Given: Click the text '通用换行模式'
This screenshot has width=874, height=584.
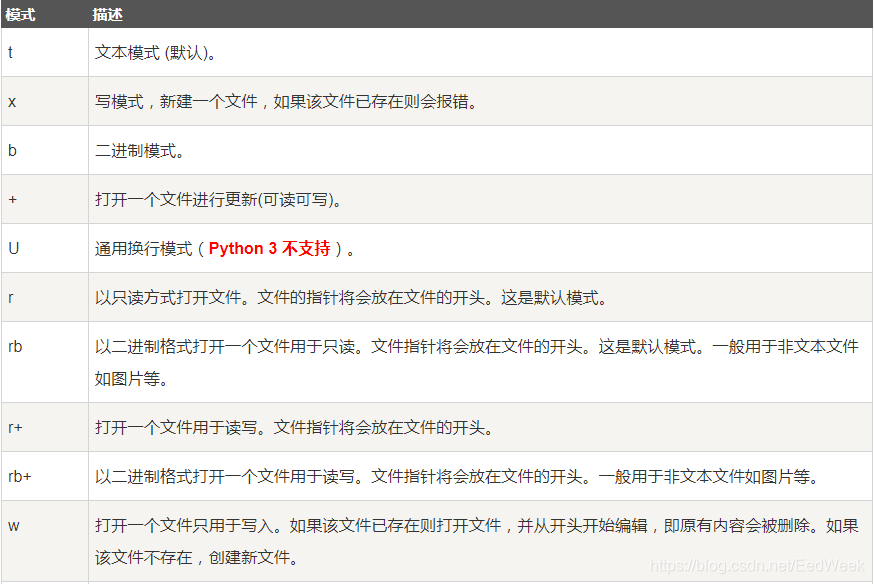Looking at the screenshot, I should click(x=143, y=249).
